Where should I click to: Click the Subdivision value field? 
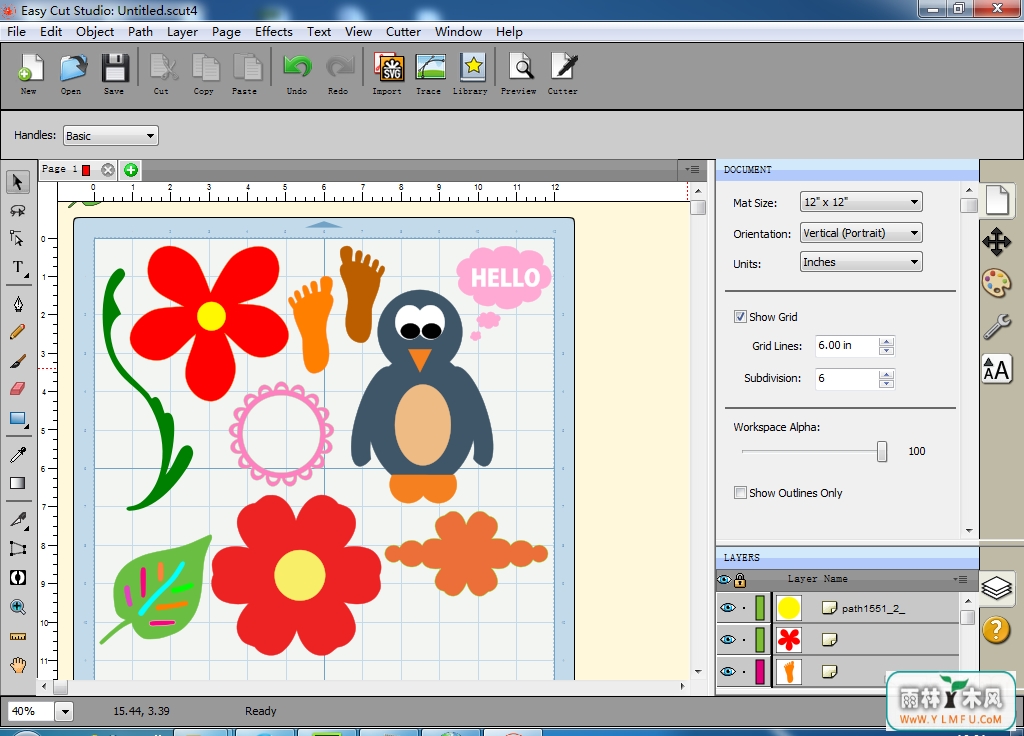pyautogui.click(x=846, y=379)
